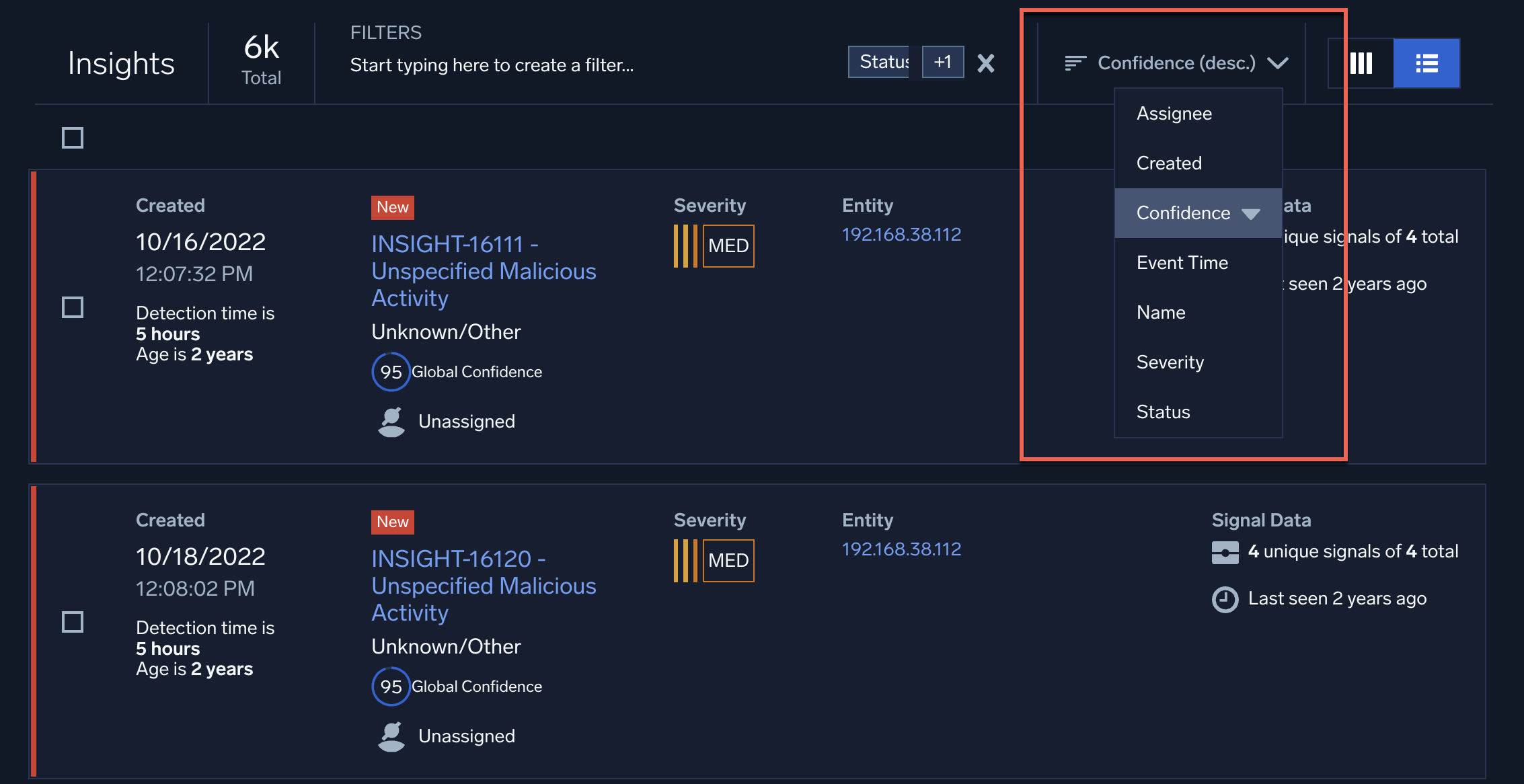Click INSIGHT-16111 Unspecified Malicious Activity link
The image size is (1524, 784).
[x=483, y=270]
